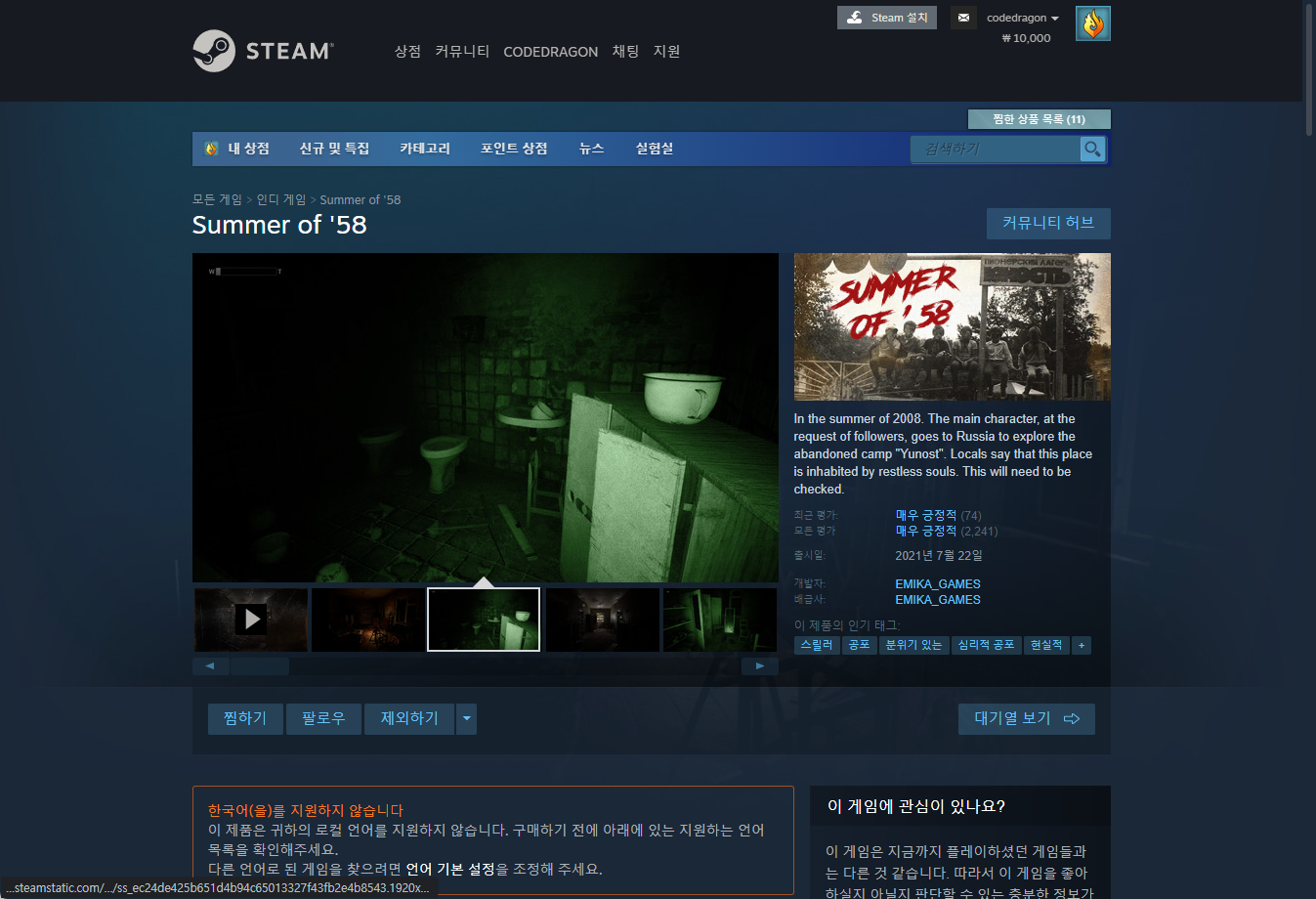Click the 대기열 보기 queue button
The image size is (1316, 899).
pos(1027,718)
